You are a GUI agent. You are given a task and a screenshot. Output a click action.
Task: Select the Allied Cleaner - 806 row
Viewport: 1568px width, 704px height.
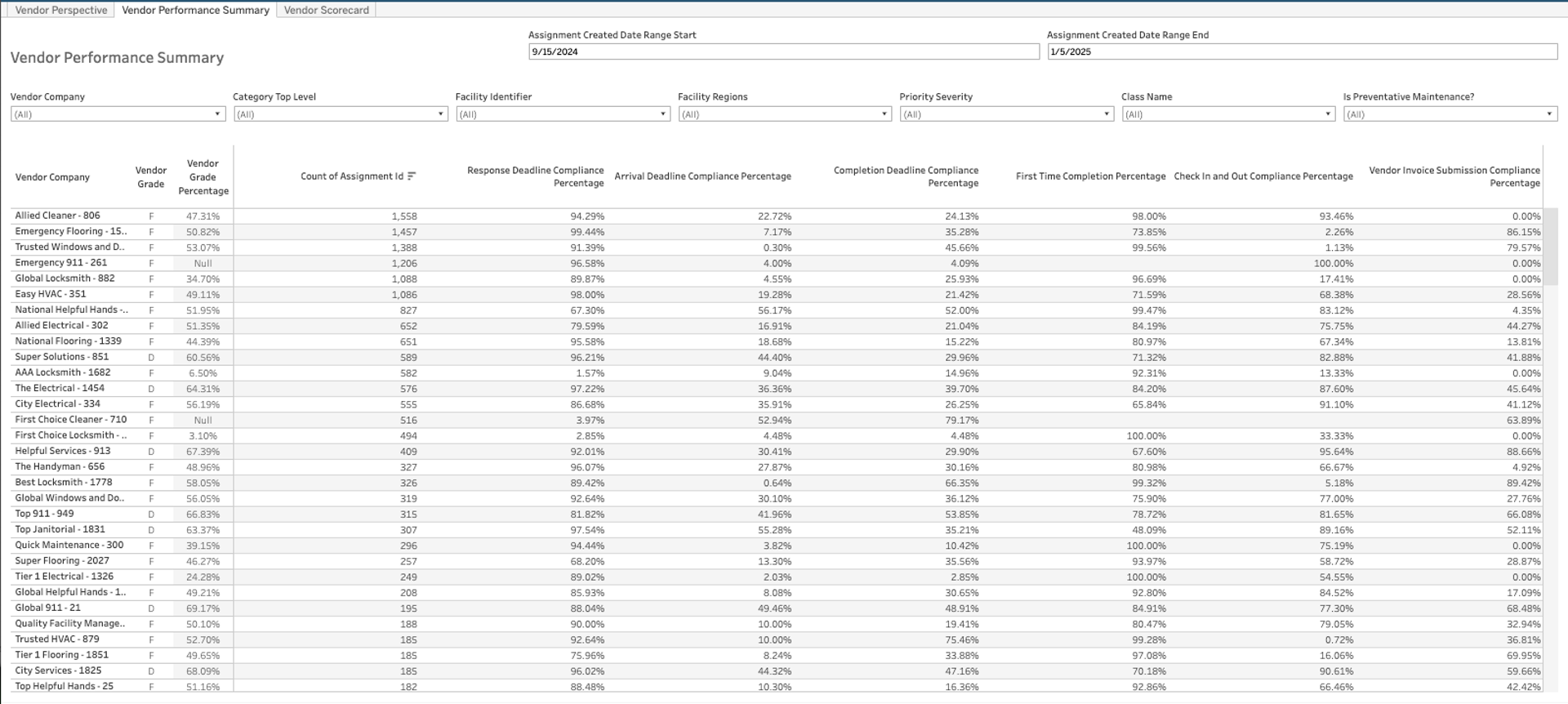coord(57,216)
